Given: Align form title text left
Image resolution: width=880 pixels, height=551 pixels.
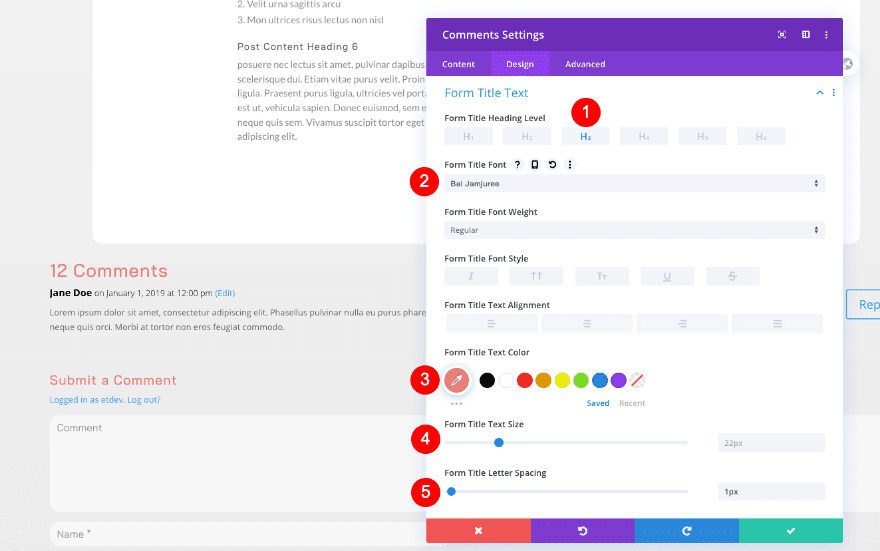Looking at the screenshot, I should coord(492,324).
